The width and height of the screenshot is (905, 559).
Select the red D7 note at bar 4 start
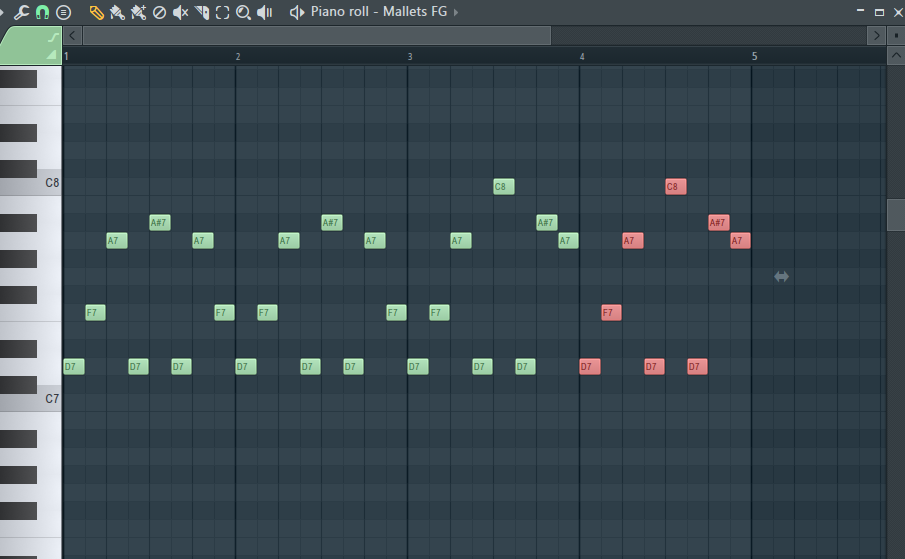pos(590,367)
